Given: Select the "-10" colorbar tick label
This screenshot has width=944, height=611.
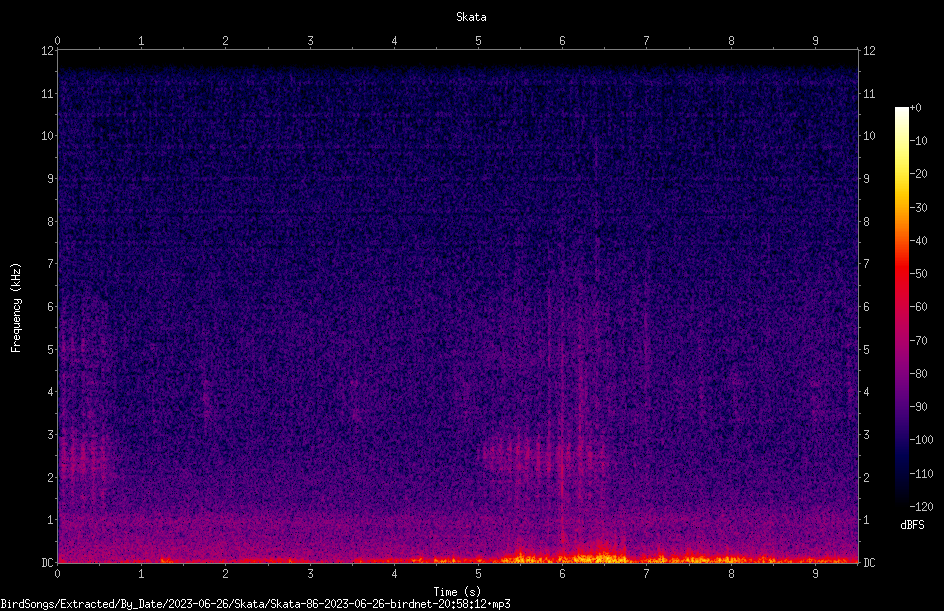Looking at the screenshot, I should [x=918, y=141].
